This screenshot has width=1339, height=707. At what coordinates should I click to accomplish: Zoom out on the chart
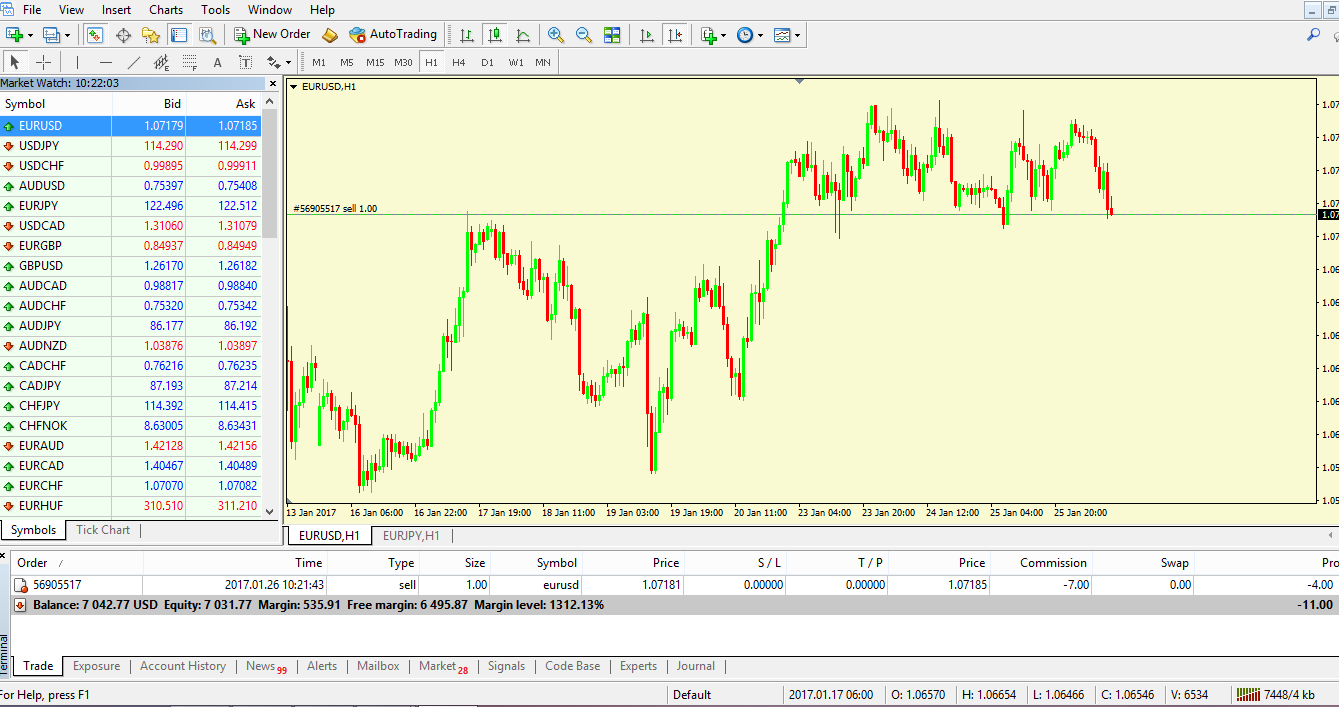coord(583,34)
